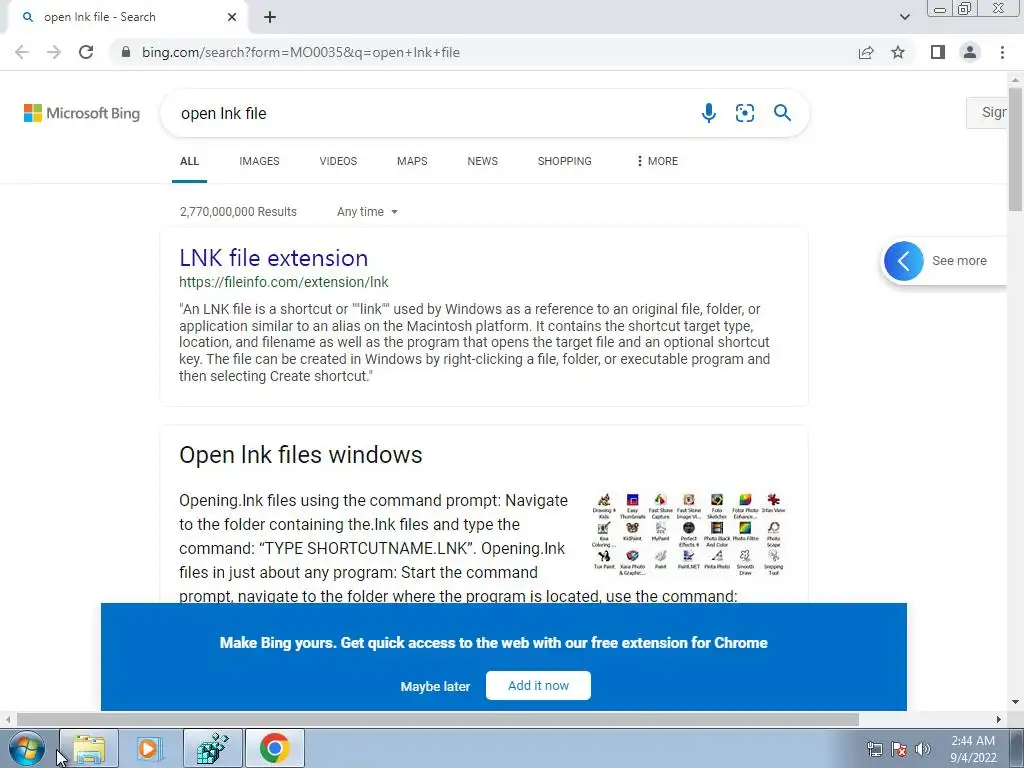Expand the MORE search categories menu
The image size is (1024, 768).
[657, 161]
